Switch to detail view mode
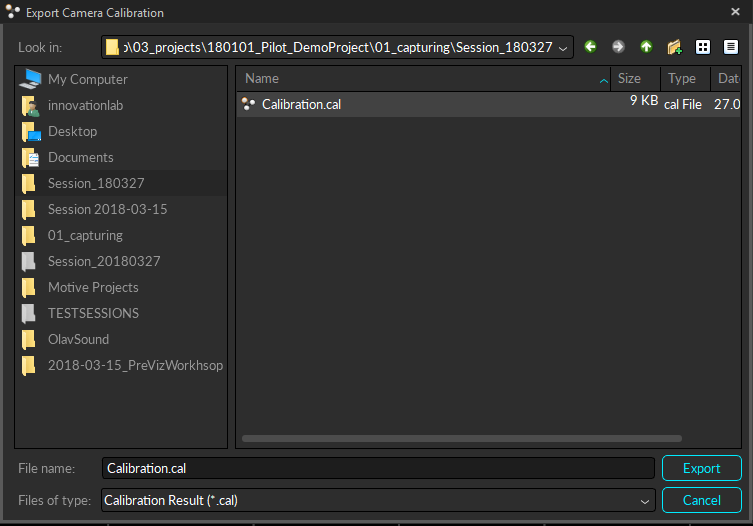 pyautogui.click(x=731, y=47)
